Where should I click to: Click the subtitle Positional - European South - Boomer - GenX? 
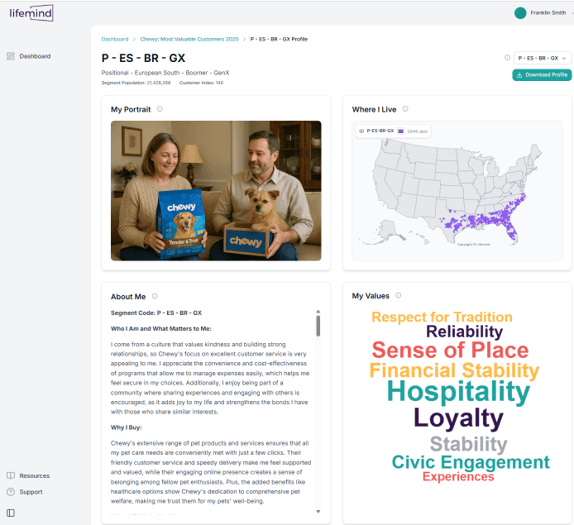[x=165, y=73]
